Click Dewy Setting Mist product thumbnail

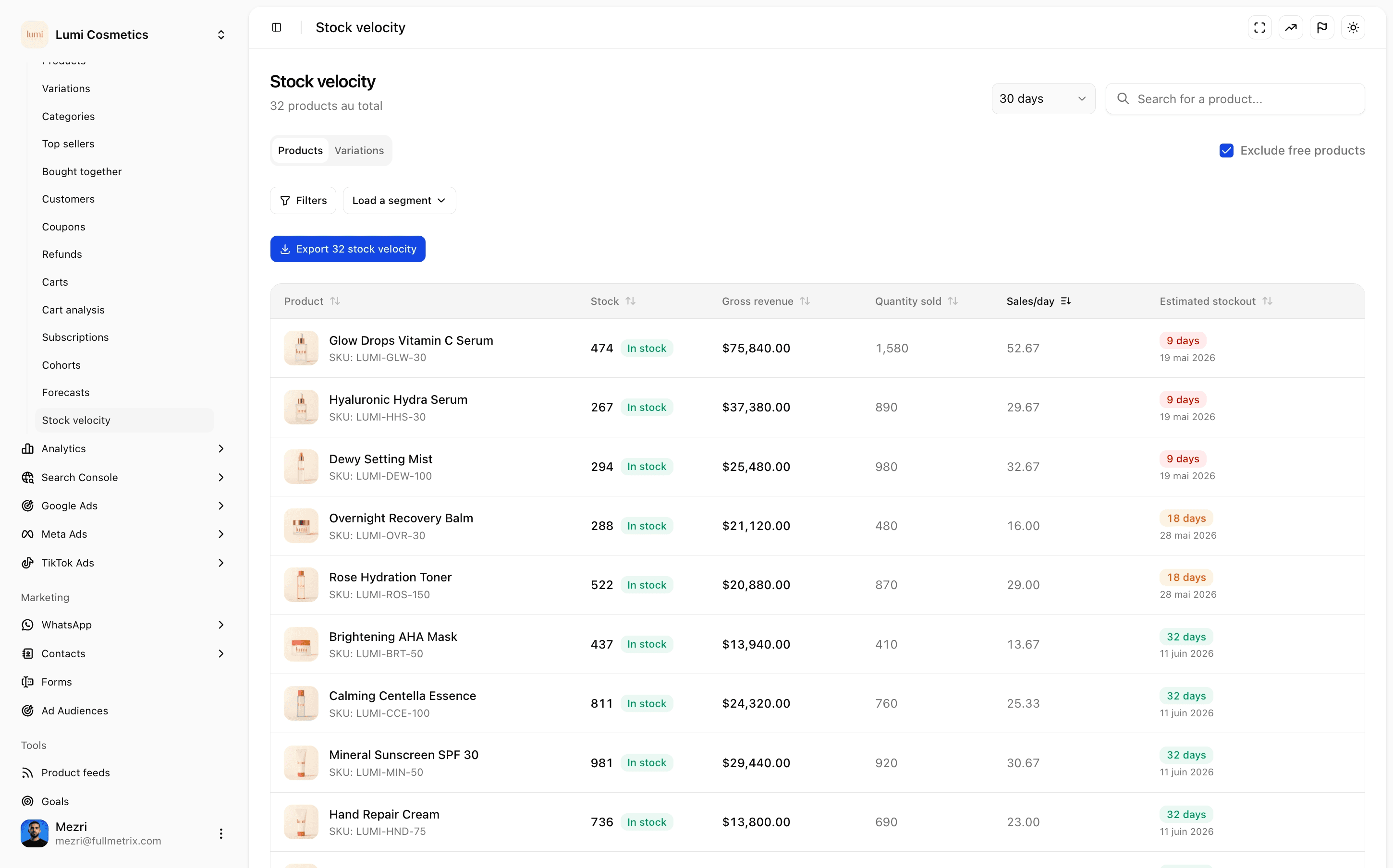(301, 467)
